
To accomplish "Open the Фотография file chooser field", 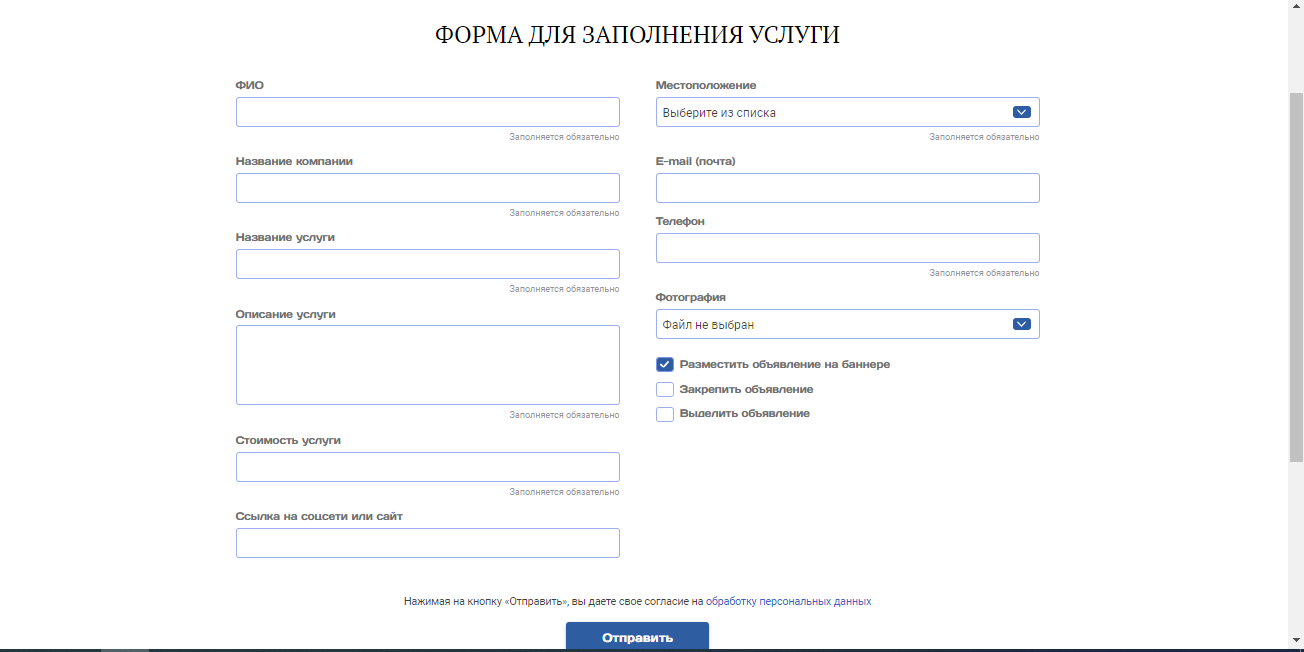I will click(848, 324).
